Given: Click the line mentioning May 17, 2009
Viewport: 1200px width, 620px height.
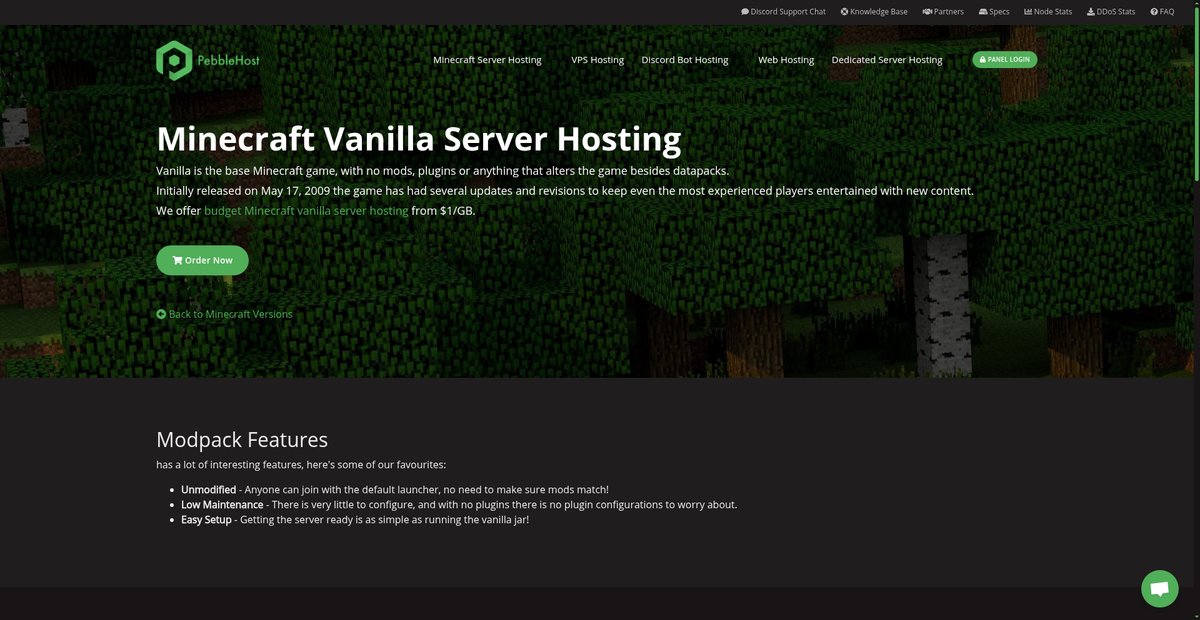Looking at the screenshot, I should (565, 190).
